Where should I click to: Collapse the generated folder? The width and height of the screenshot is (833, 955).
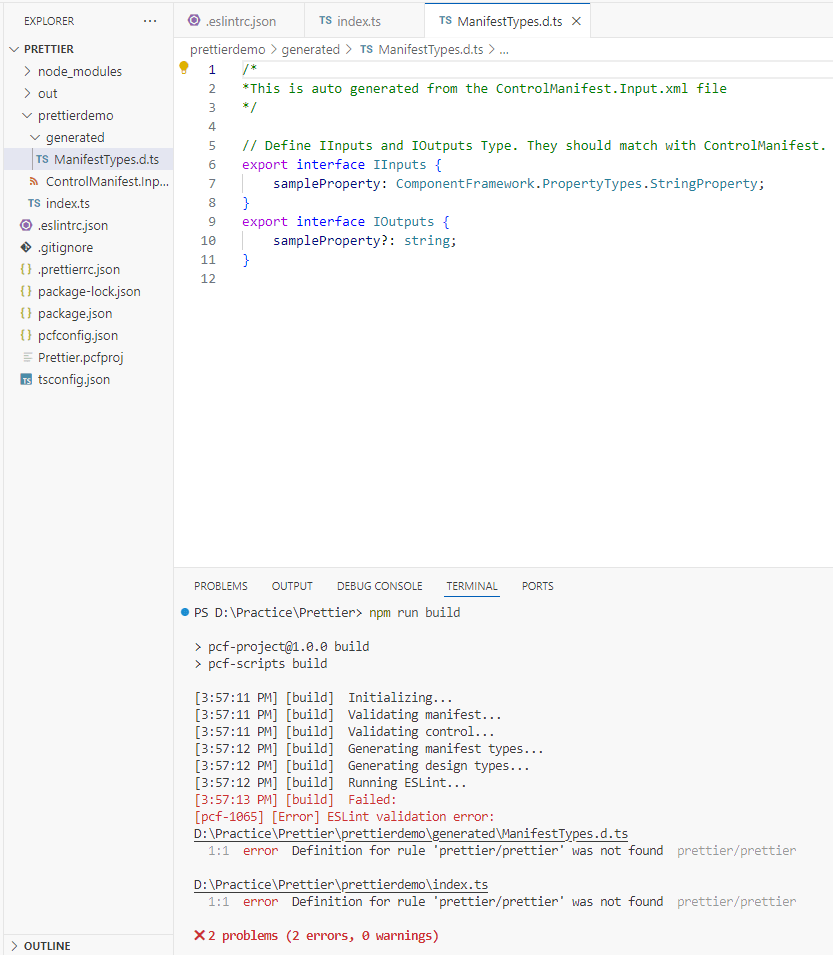35,138
